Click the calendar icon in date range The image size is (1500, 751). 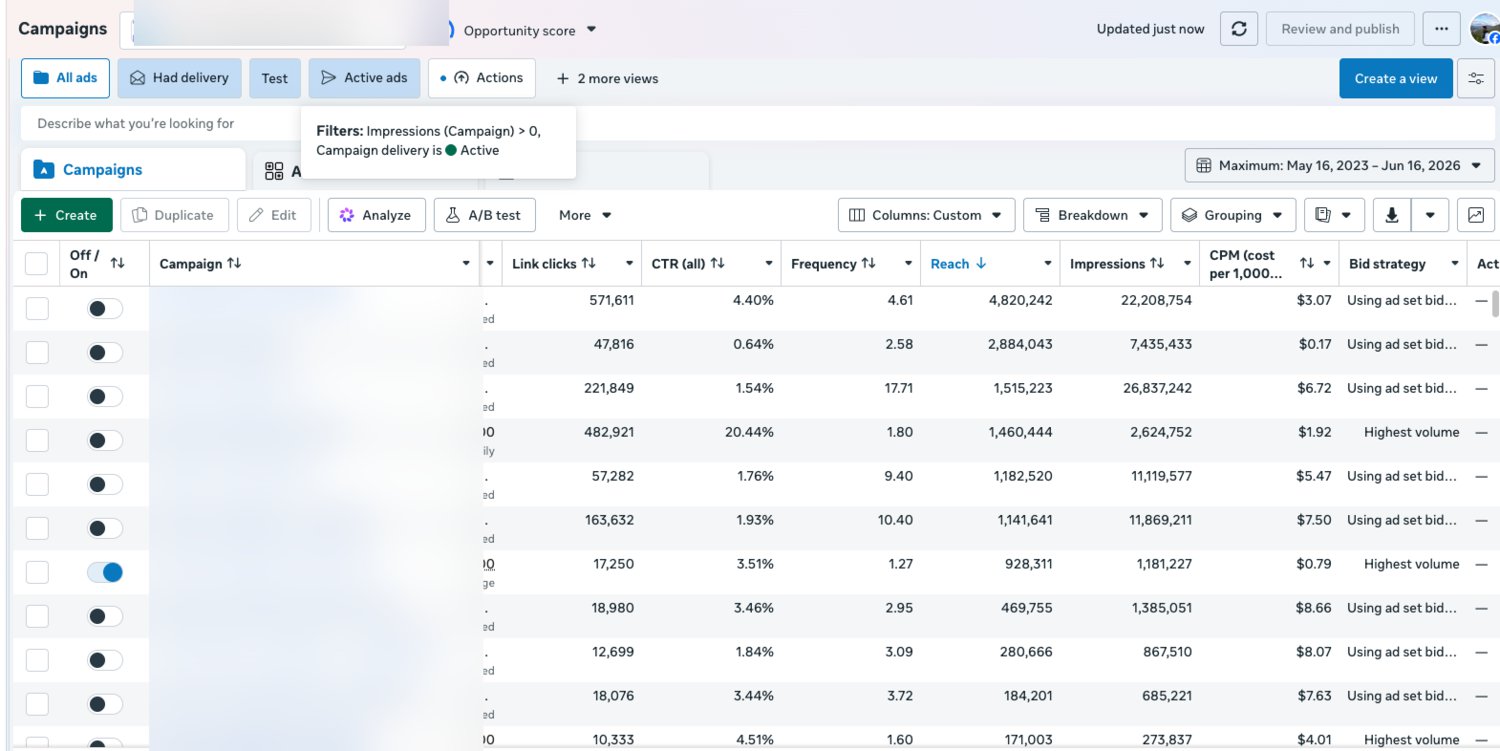1204,166
